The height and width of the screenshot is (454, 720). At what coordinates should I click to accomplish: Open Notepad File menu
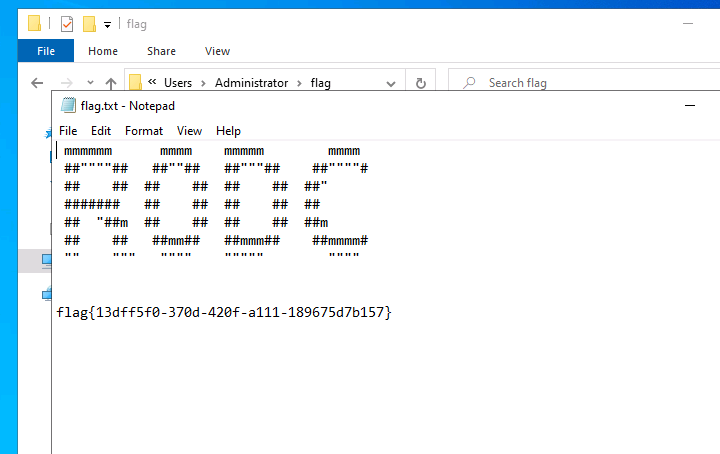pyautogui.click(x=68, y=131)
